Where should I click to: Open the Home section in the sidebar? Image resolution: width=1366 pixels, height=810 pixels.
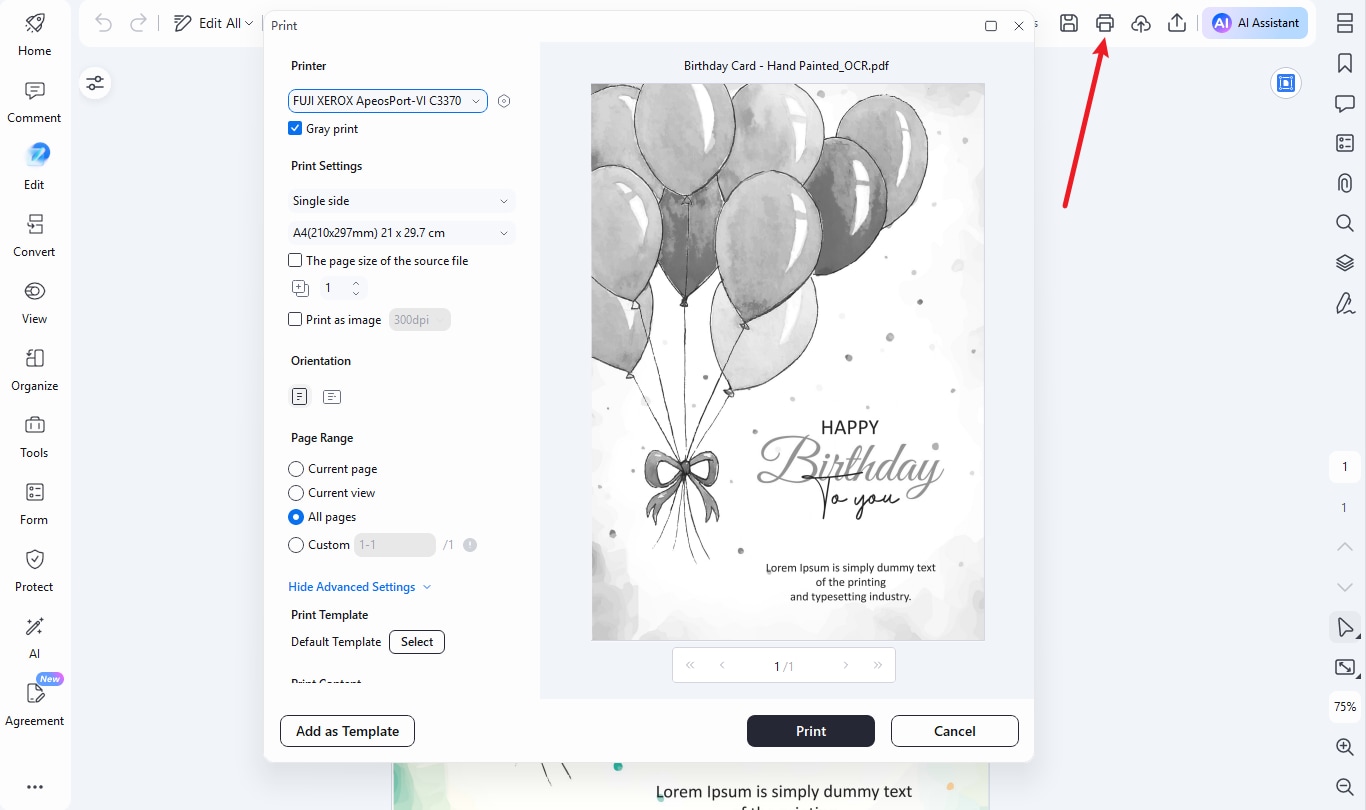coord(34,34)
